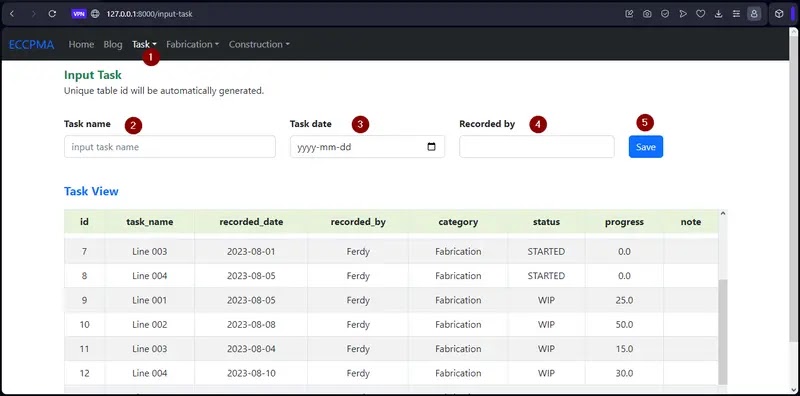This screenshot has height=396, width=800.
Task: Go to Home in navbar
Action: pos(81,44)
